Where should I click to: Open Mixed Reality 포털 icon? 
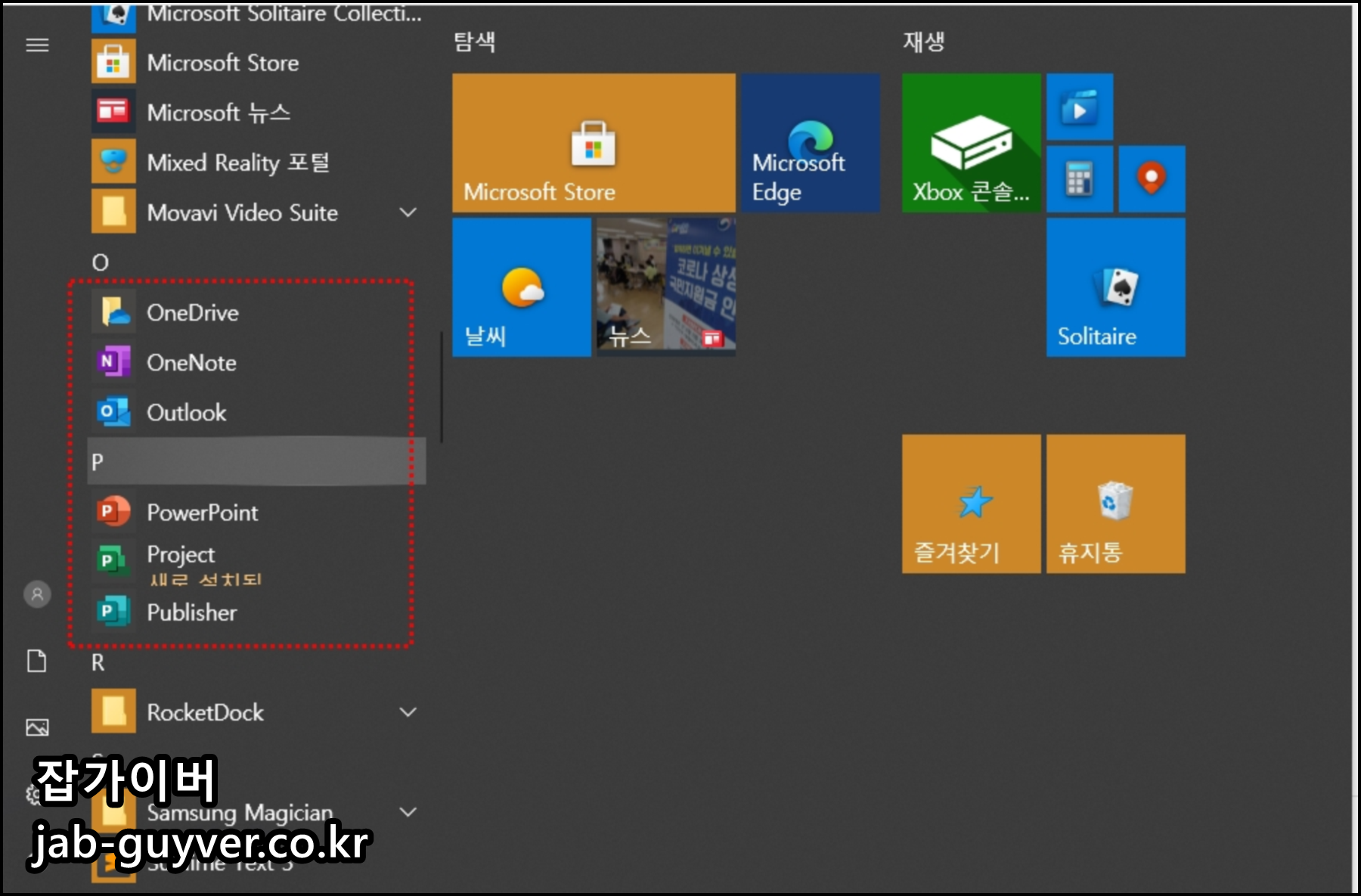113,162
